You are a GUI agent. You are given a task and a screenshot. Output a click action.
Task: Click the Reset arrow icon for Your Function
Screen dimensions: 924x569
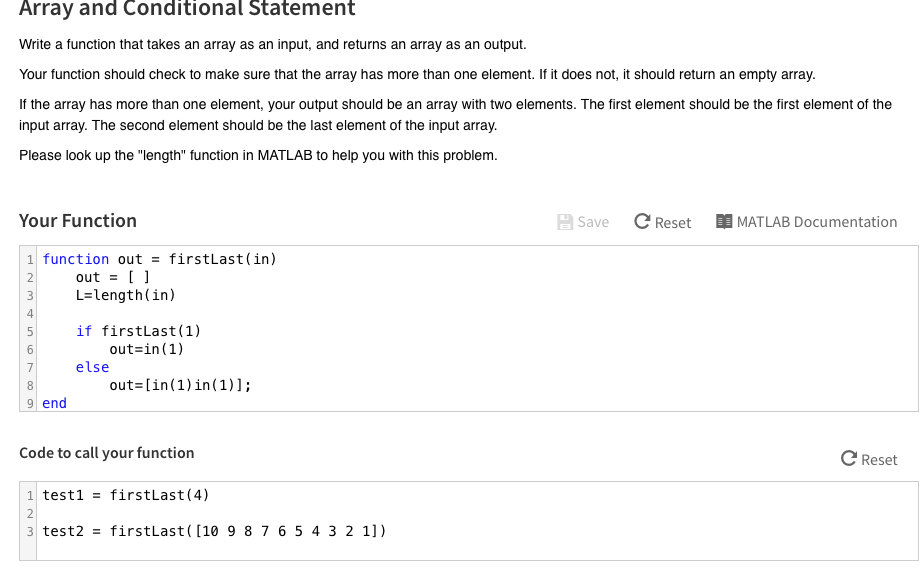[x=642, y=221]
